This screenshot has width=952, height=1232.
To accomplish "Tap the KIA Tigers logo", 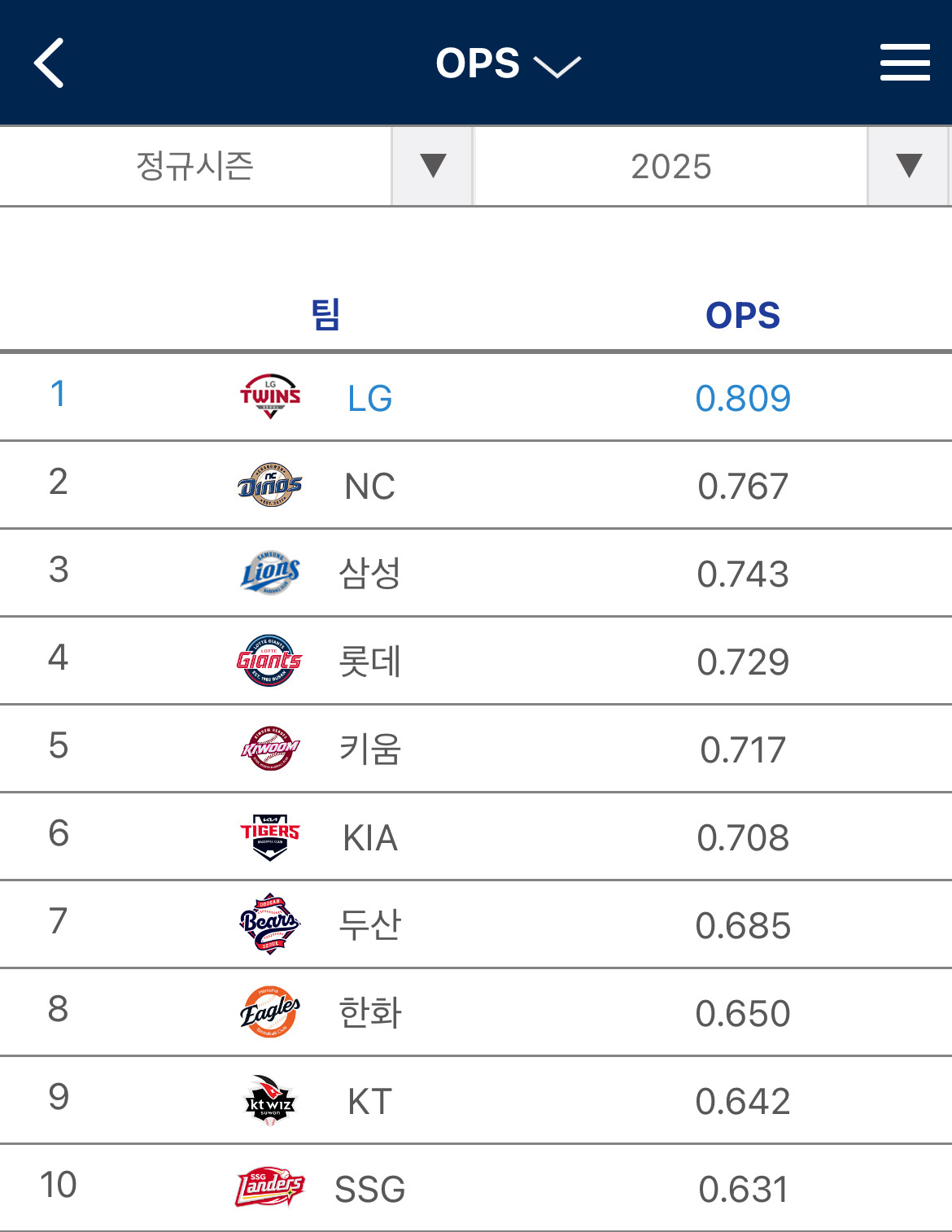I will pos(270,837).
